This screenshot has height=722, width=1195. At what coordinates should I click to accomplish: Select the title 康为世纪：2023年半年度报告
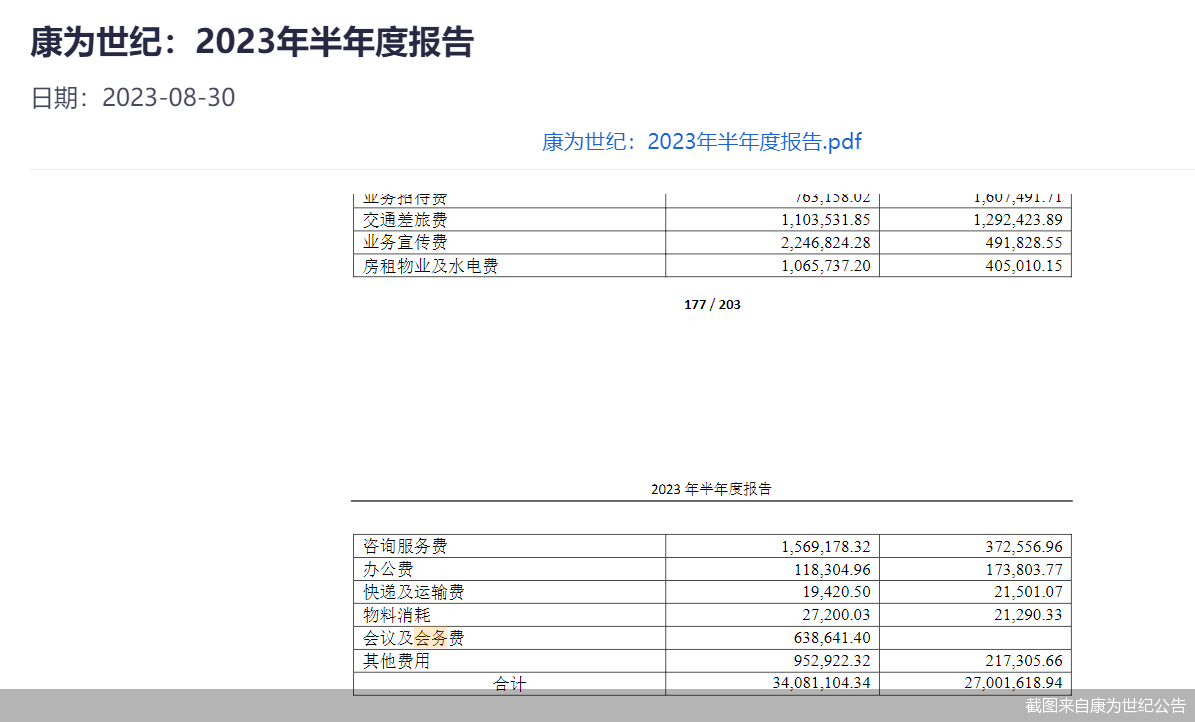251,41
